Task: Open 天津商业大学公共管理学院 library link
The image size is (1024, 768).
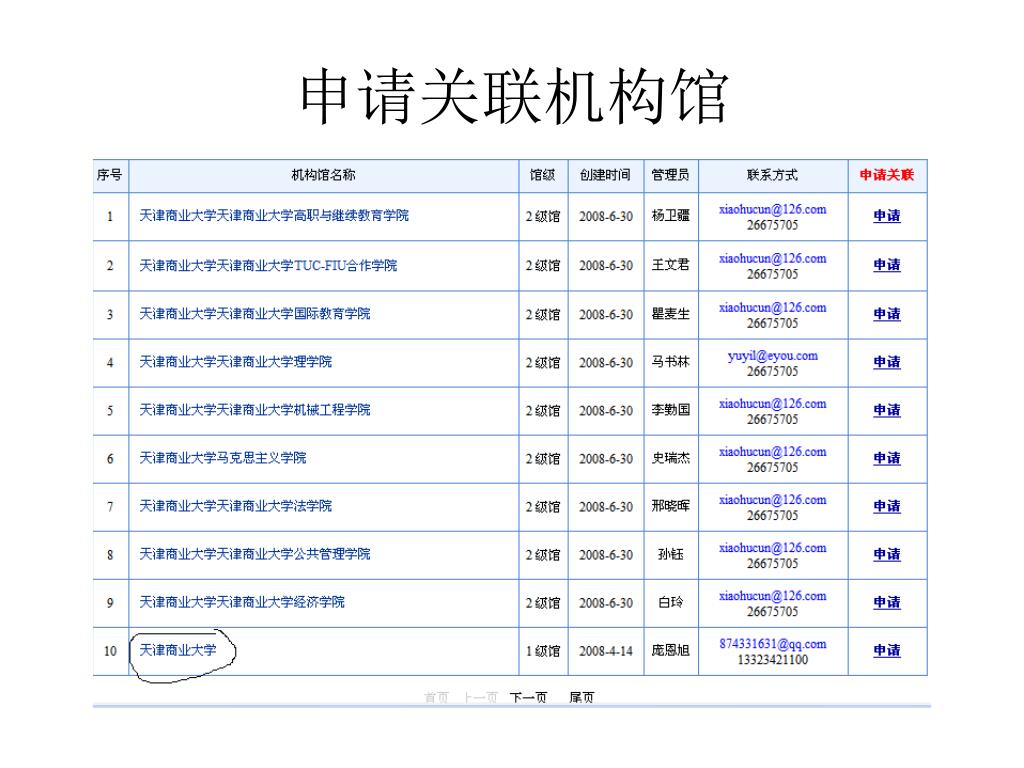Action: 255,554
